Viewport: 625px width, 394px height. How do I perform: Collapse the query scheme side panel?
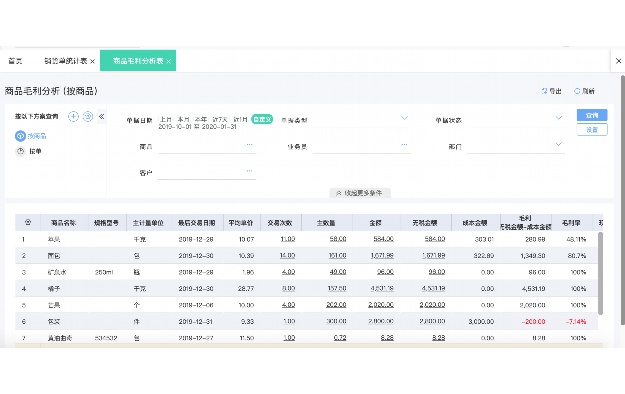coord(101,116)
